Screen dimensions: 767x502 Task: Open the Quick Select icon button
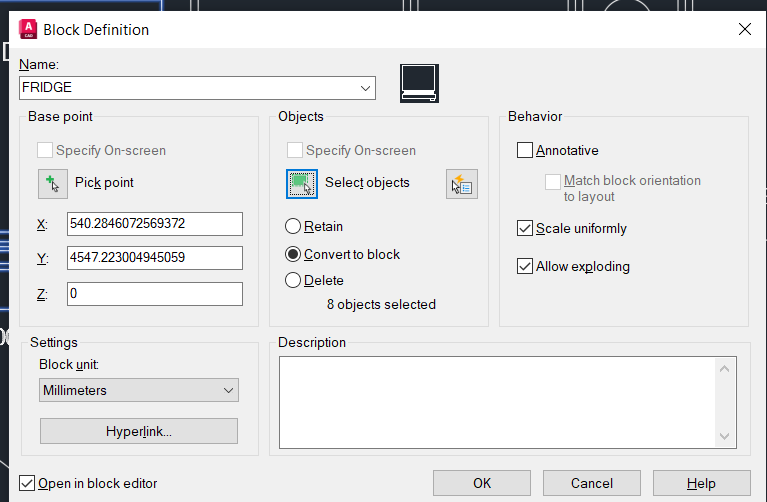click(462, 184)
